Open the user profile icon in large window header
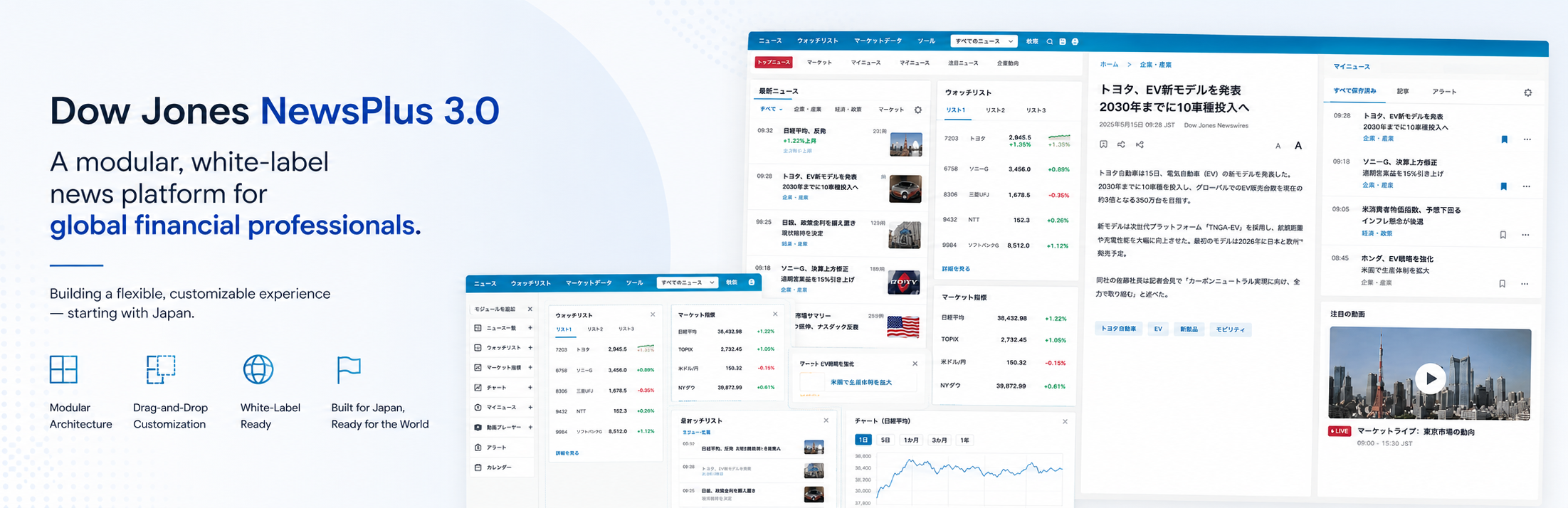Image resolution: width=1568 pixels, height=508 pixels. point(1075,41)
